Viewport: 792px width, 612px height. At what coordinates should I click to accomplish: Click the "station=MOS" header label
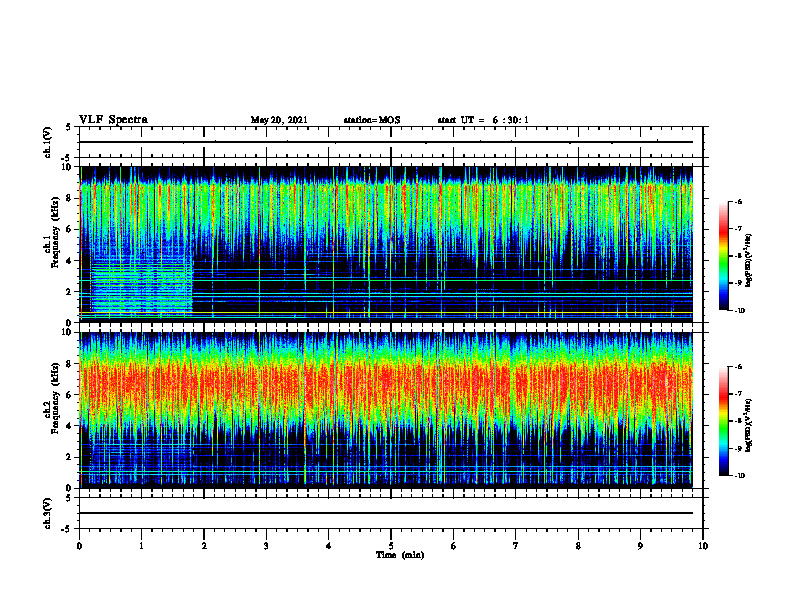coord(372,120)
